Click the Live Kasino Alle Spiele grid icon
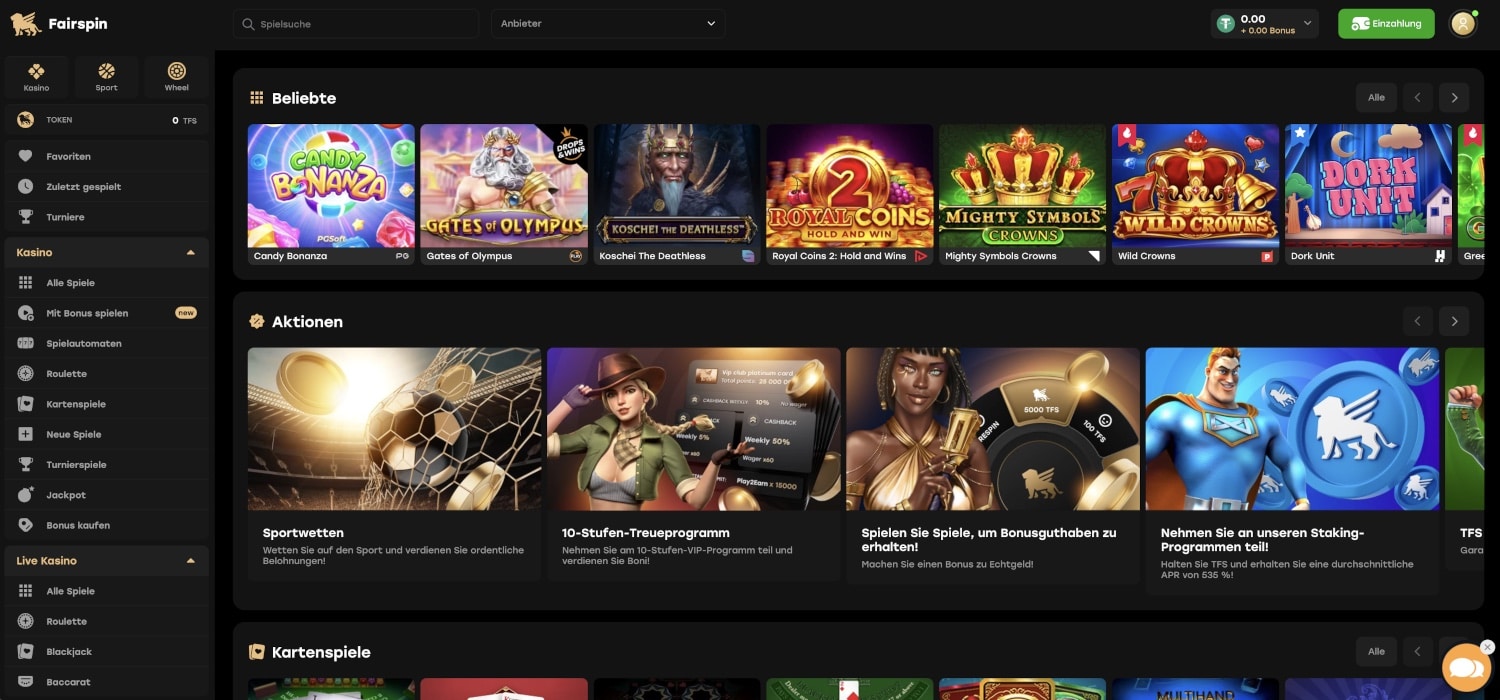The width and height of the screenshot is (1500, 700). pyautogui.click(x=26, y=591)
